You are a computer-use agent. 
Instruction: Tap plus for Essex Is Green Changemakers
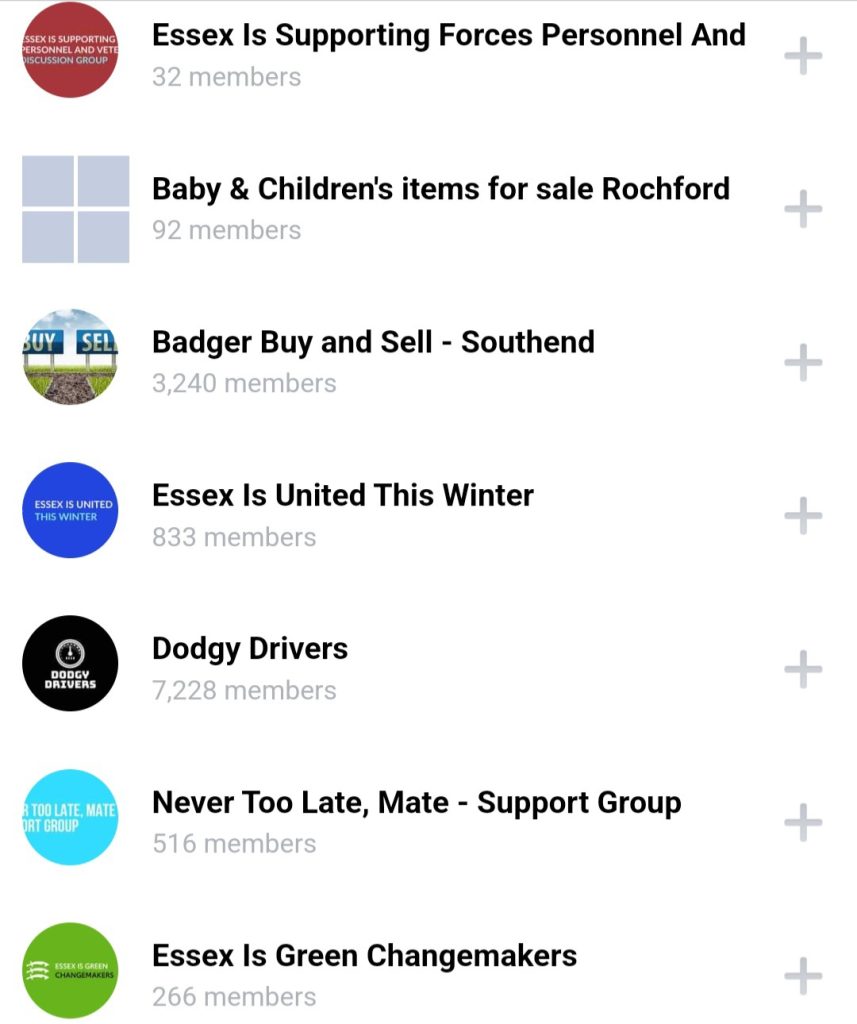tap(802, 976)
